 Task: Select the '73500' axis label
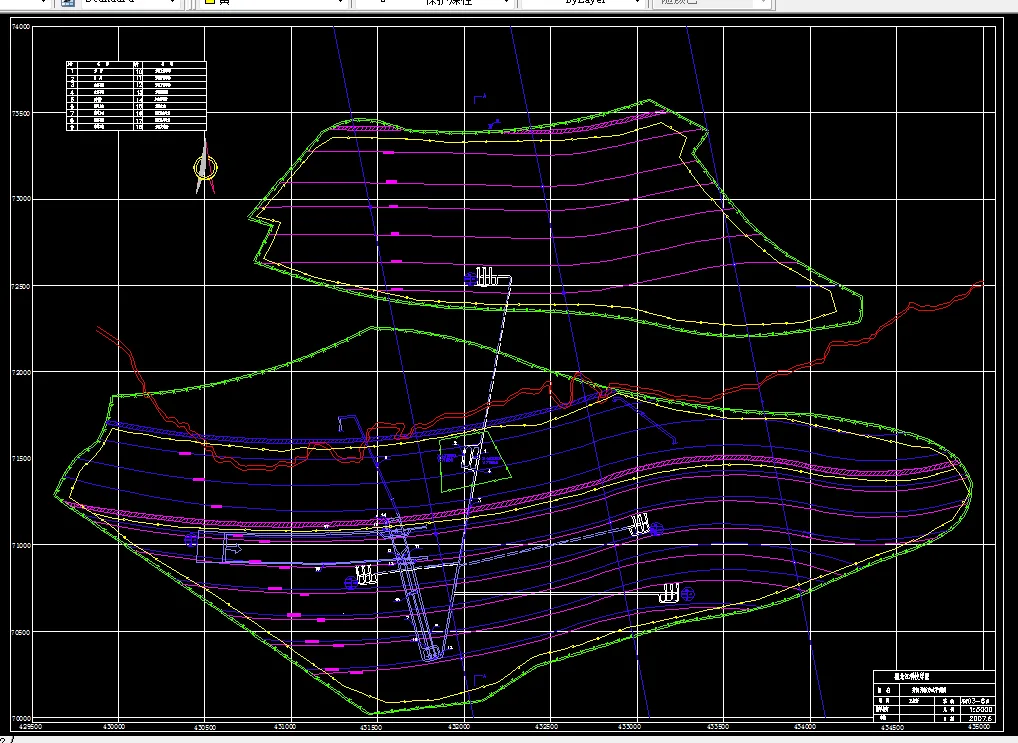pos(21,113)
